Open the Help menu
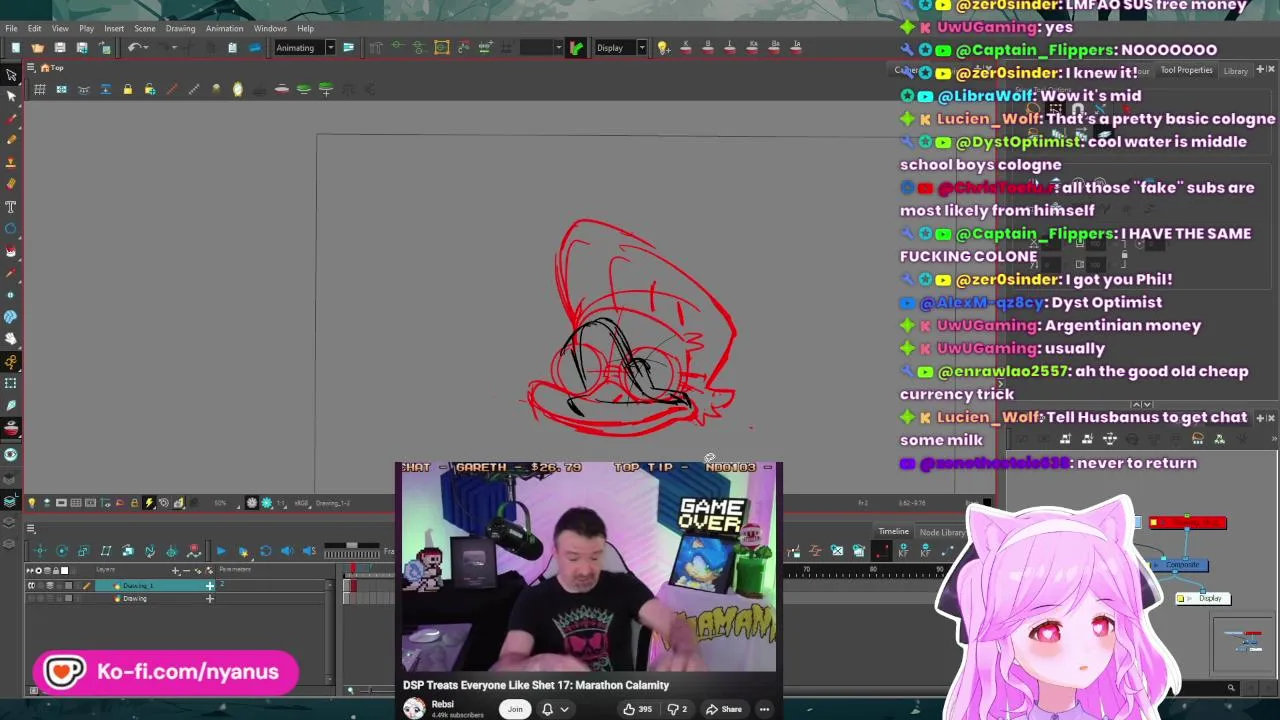The height and width of the screenshot is (720, 1280). pyautogui.click(x=305, y=28)
